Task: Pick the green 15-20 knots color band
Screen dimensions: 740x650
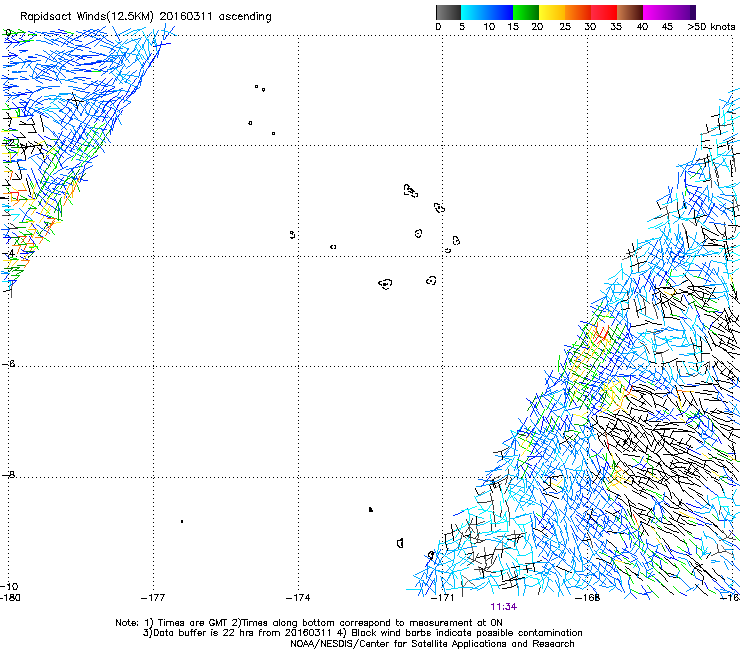Action: pos(526,12)
